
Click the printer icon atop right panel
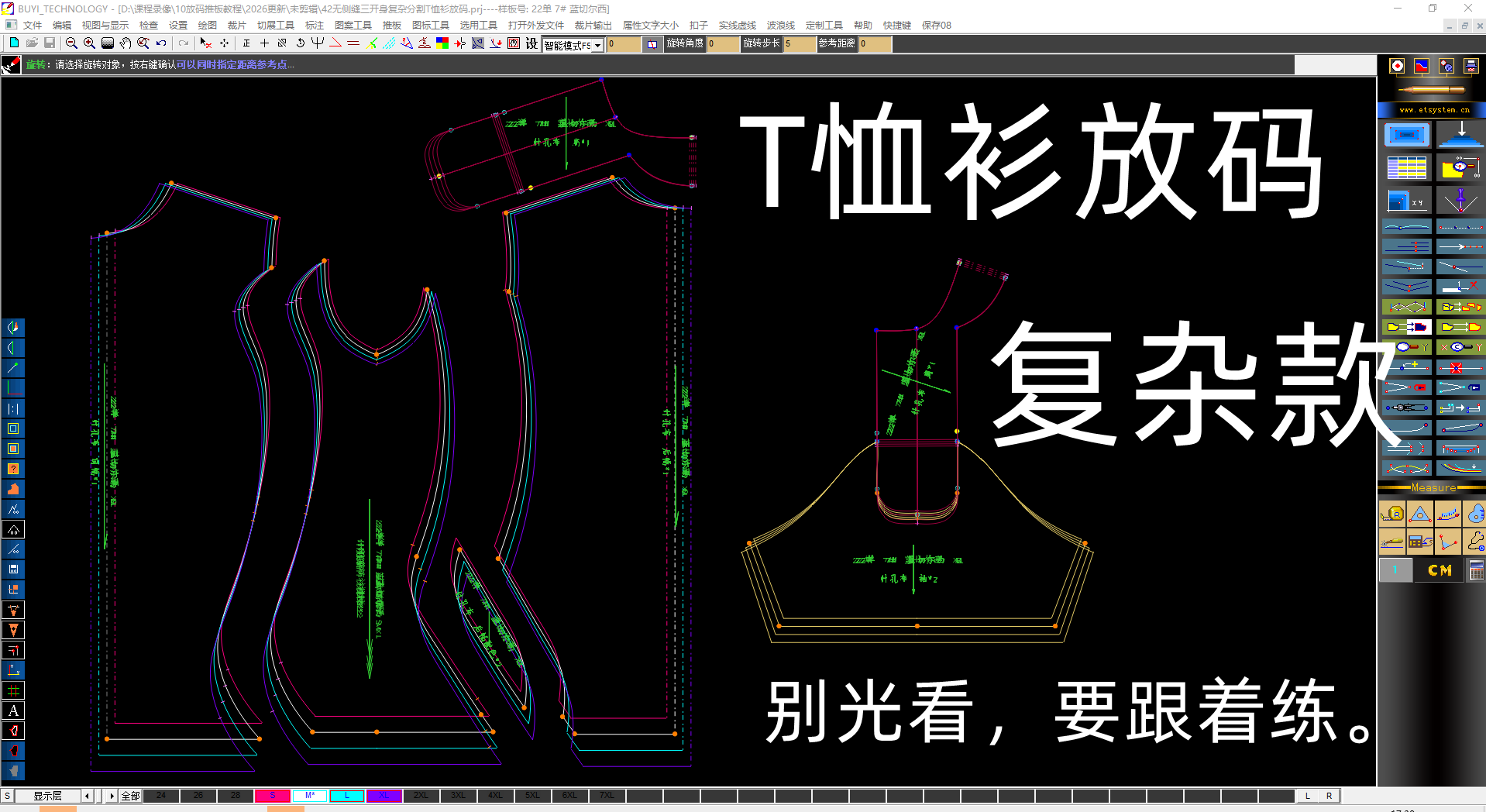coord(1471,66)
